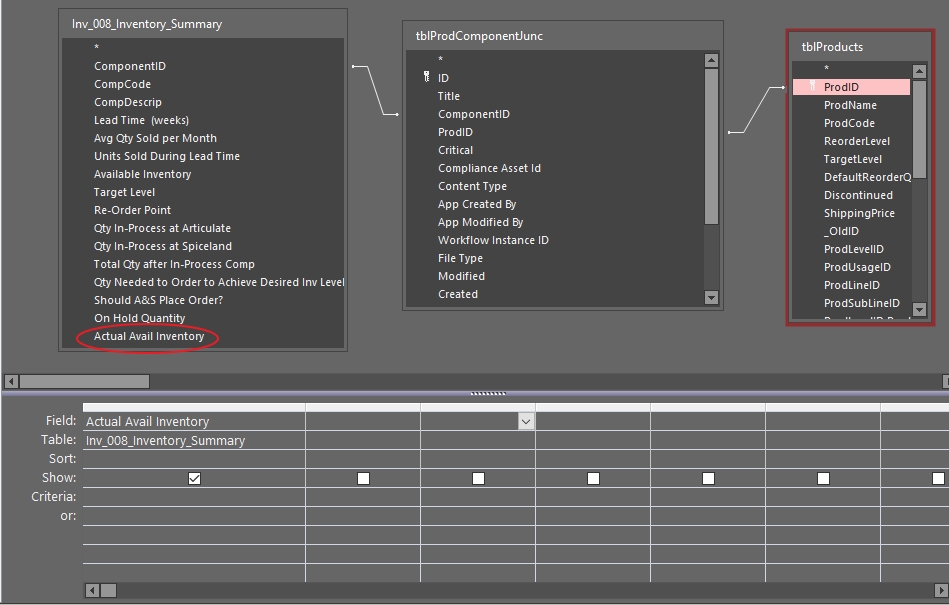The image size is (949, 605).
Task: Select the ProdName field in tblProducts
Action: click(x=852, y=105)
